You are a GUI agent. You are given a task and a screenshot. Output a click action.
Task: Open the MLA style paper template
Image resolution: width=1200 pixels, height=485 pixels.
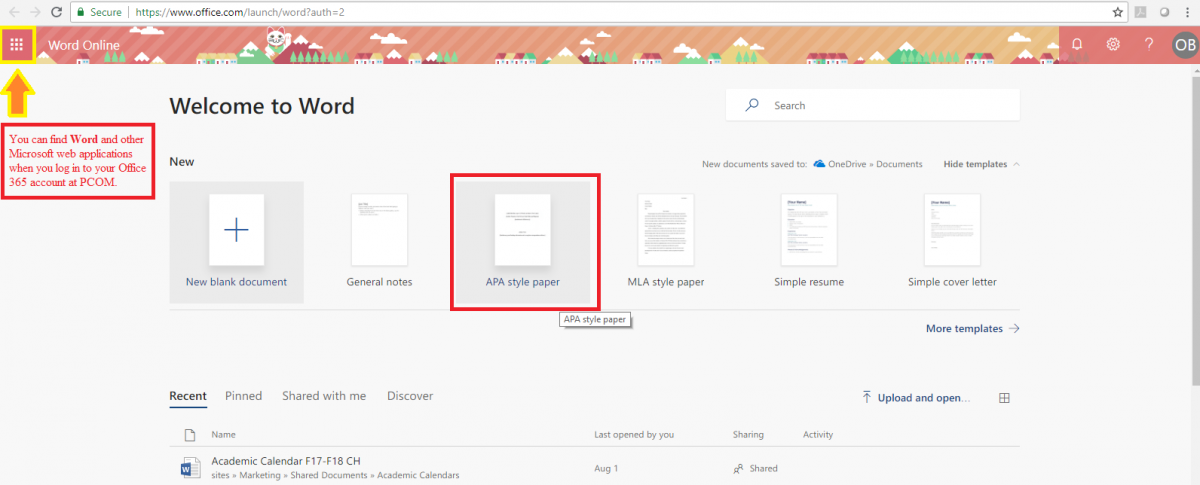pyautogui.click(x=666, y=242)
